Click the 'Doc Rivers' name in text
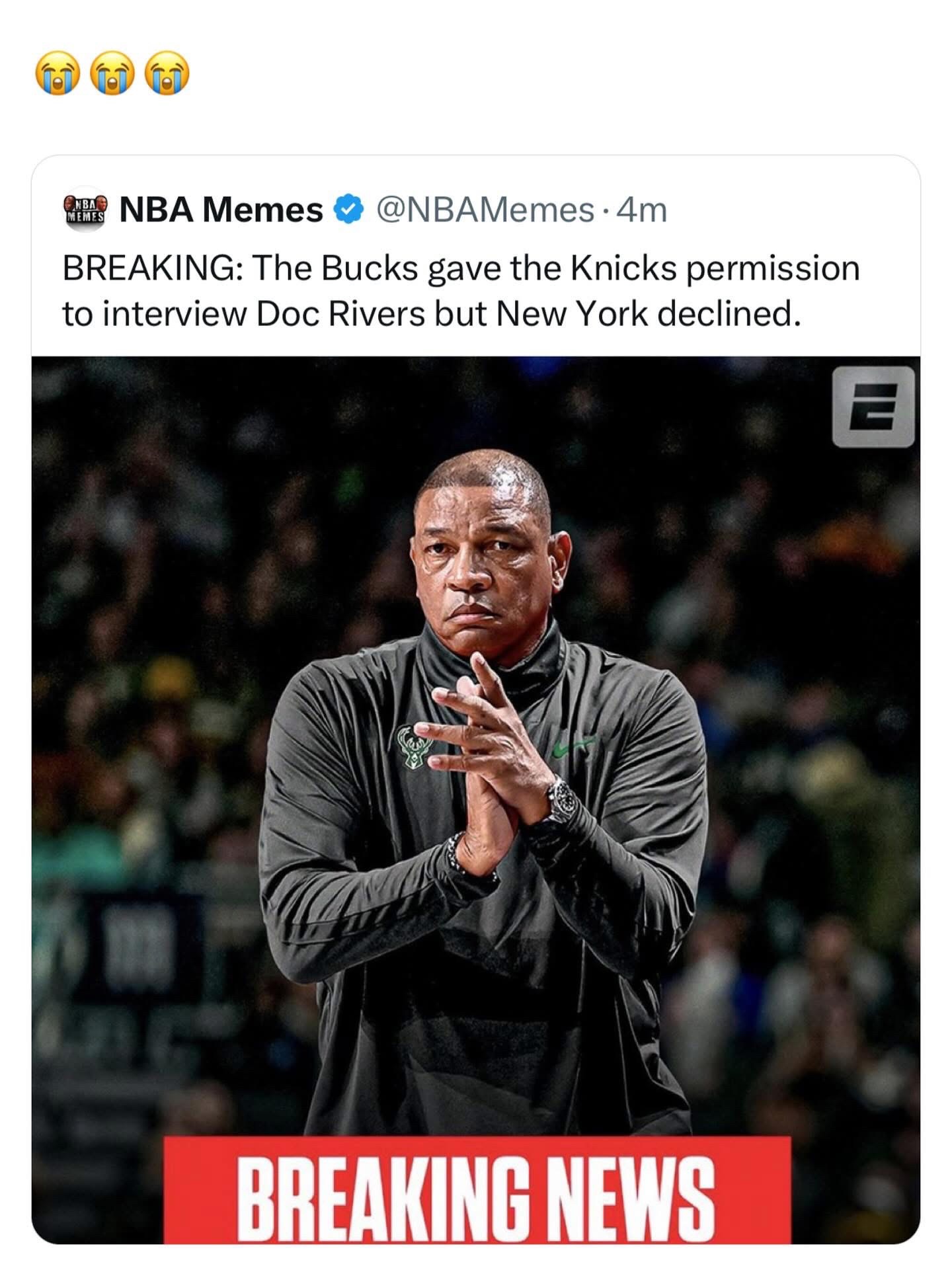This screenshot has width=952, height=1268. 340,313
